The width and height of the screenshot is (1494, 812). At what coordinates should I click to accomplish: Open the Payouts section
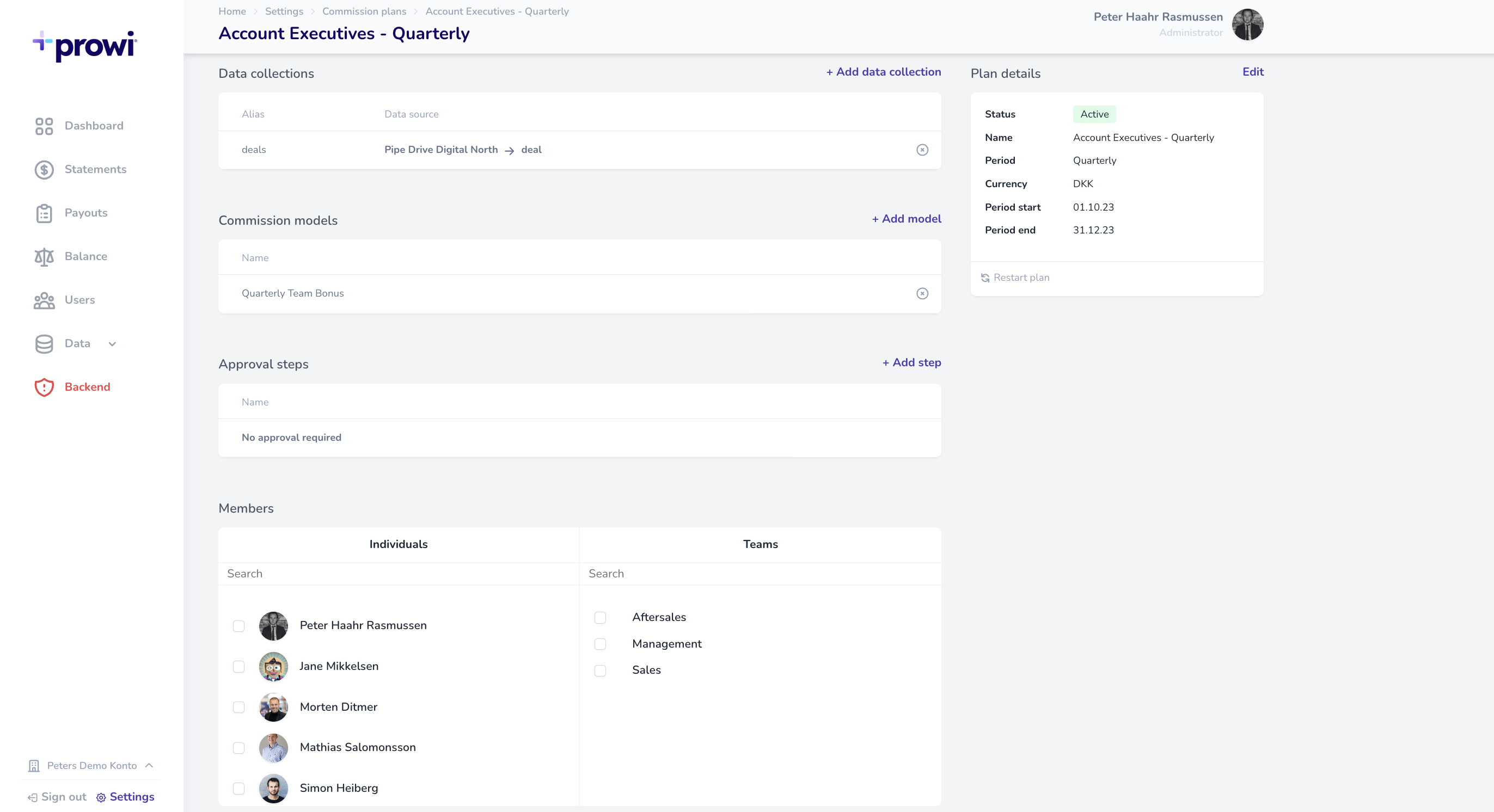[86, 213]
